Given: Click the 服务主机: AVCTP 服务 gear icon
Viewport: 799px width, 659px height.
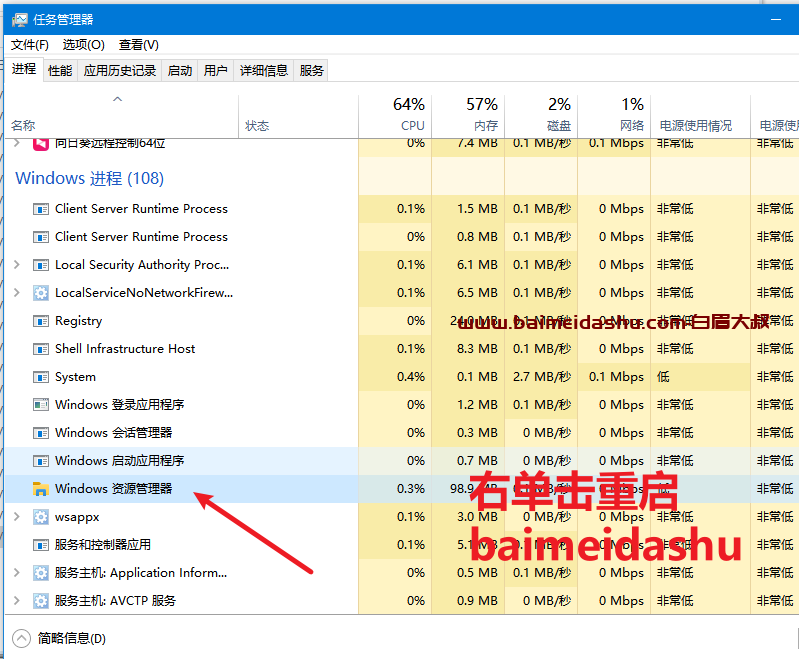Looking at the screenshot, I should pyautogui.click(x=41, y=601).
